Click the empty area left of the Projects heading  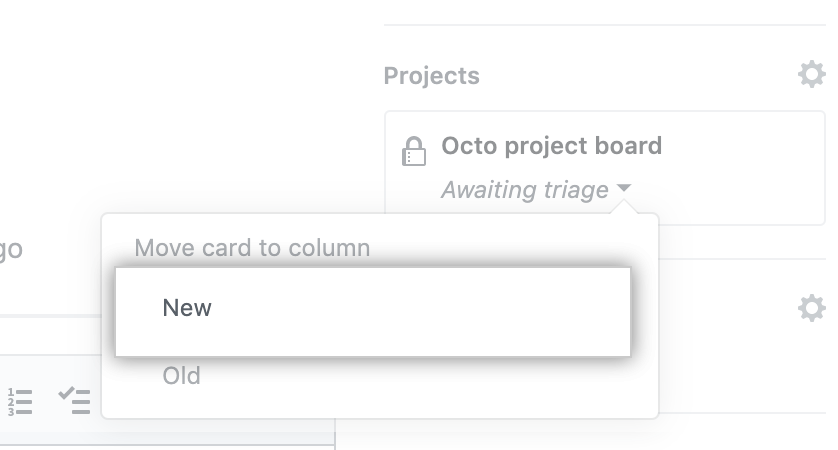point(200,76)
